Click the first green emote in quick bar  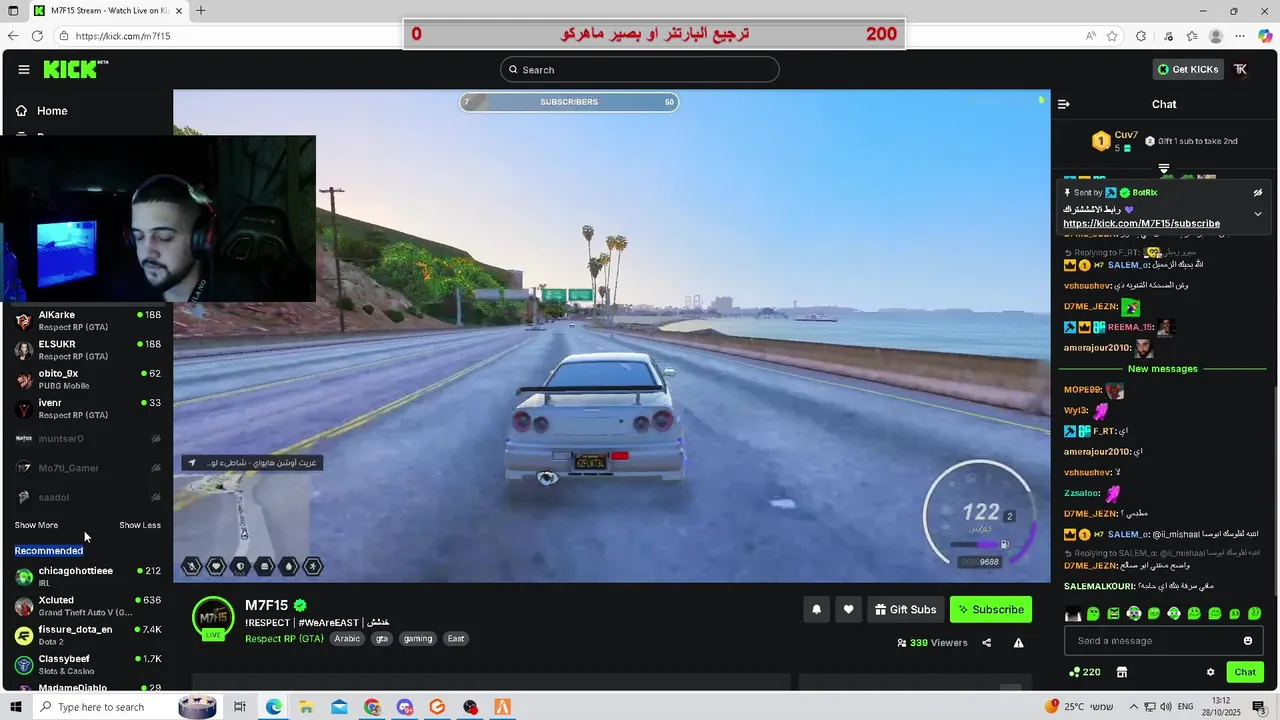[x=1093, y=614]
